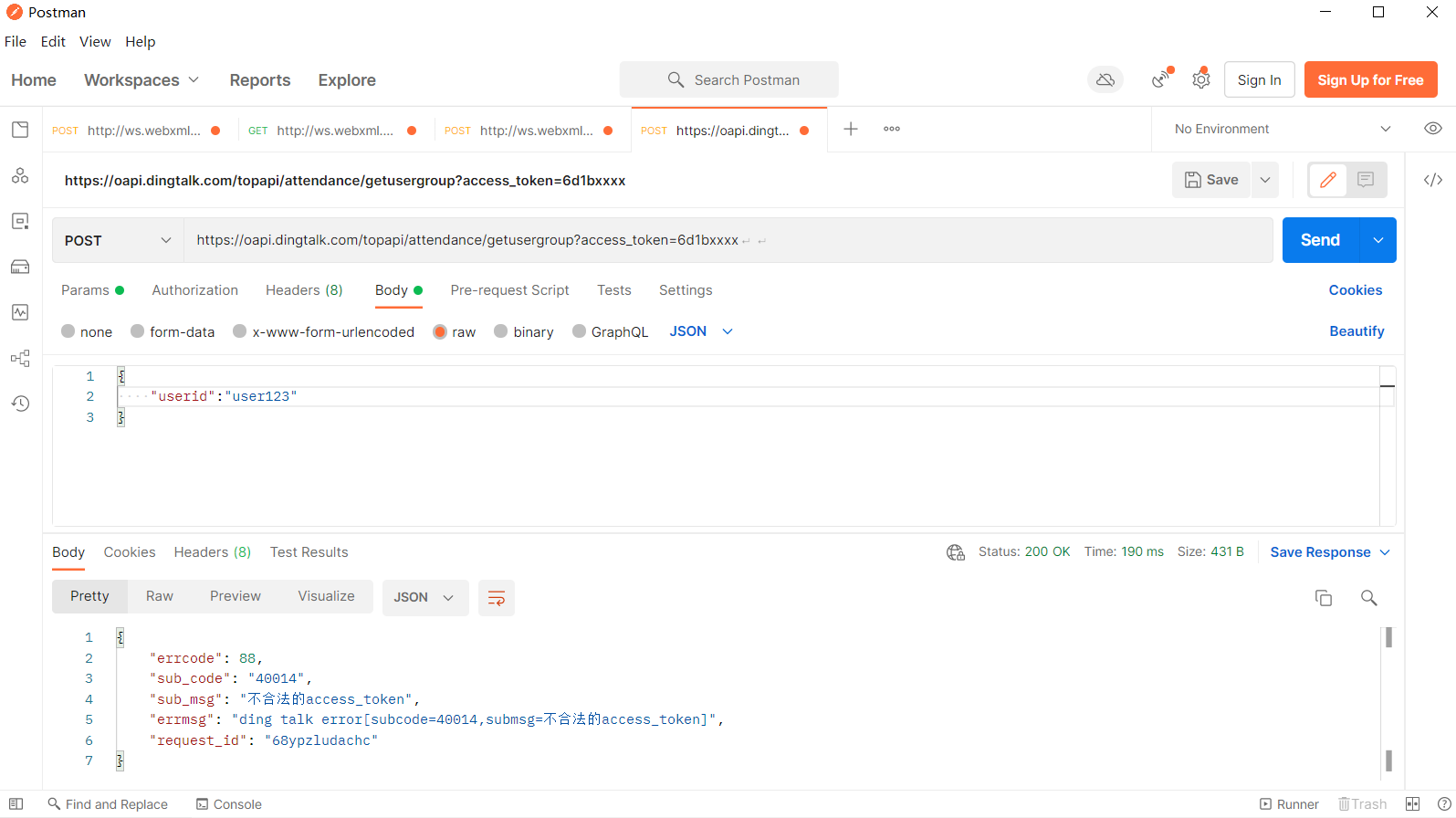Open the View menu
The image size is (1456, 818).
tap(95, 42)
